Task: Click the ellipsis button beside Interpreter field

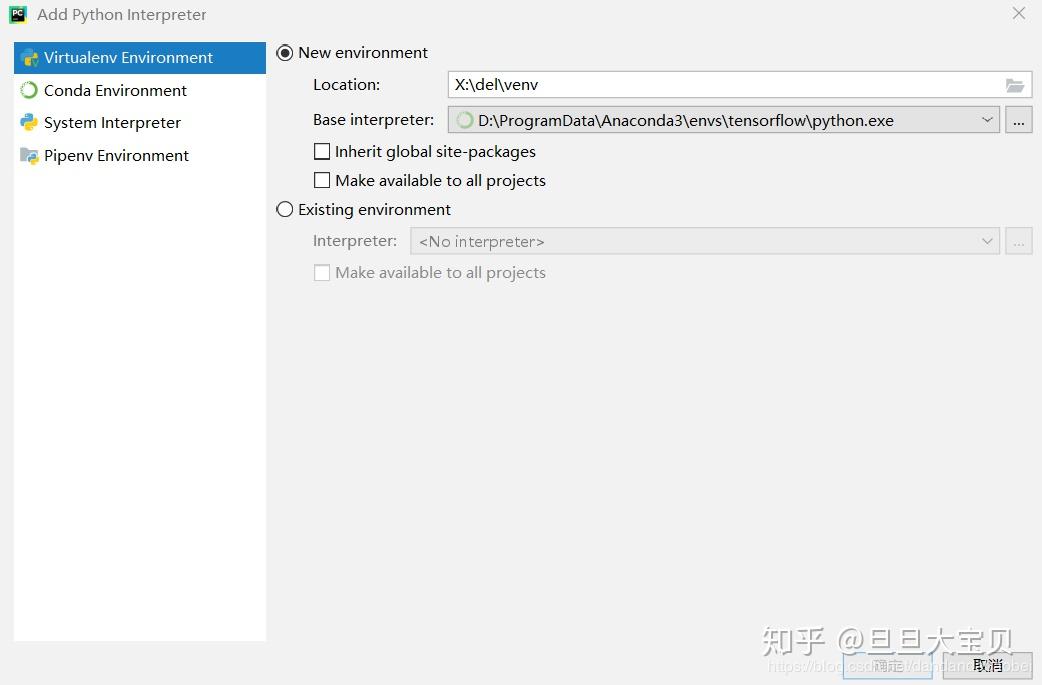Action: tap(1018, 240)
